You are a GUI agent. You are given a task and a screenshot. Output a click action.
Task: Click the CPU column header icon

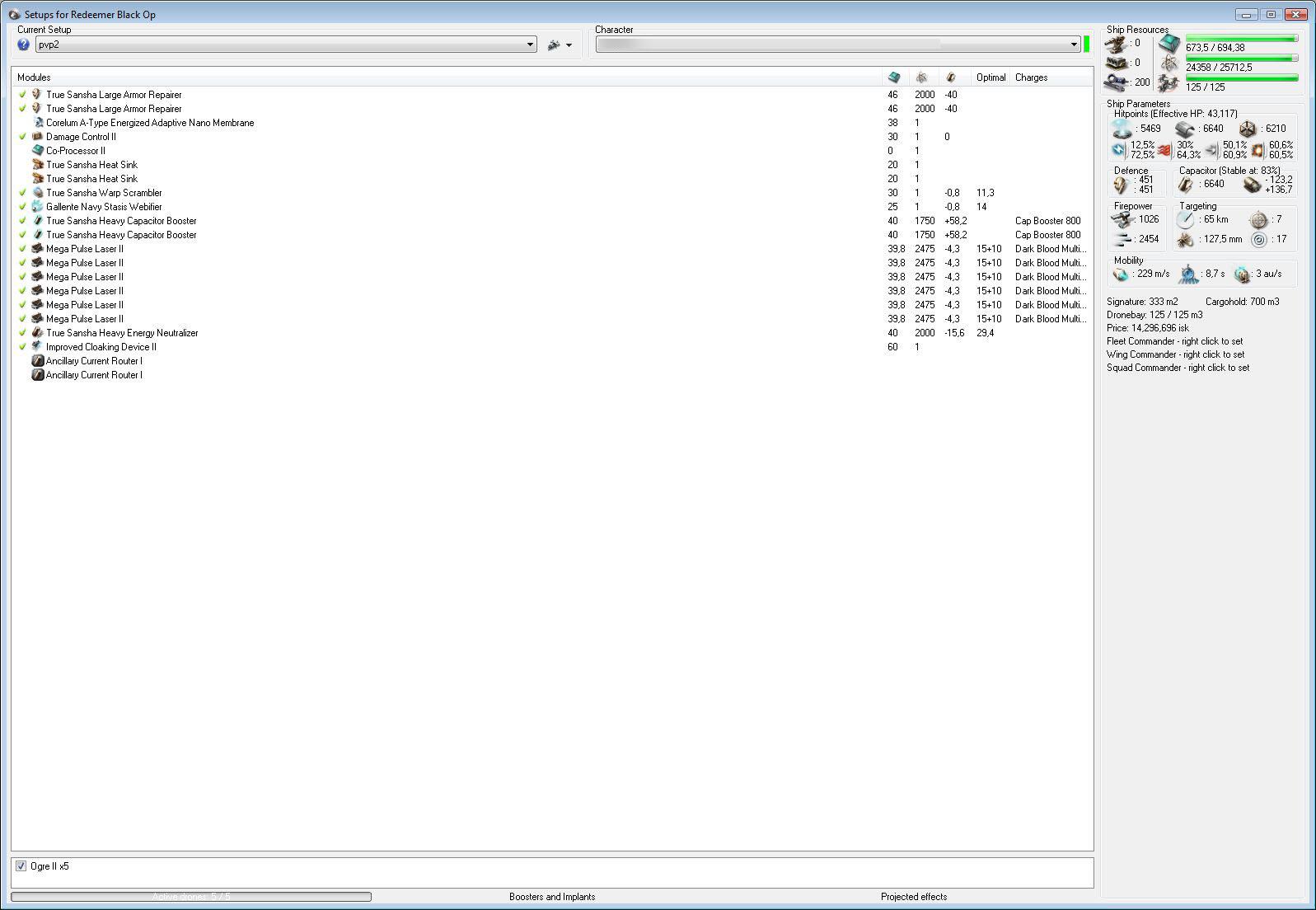(x=894, y=77)
